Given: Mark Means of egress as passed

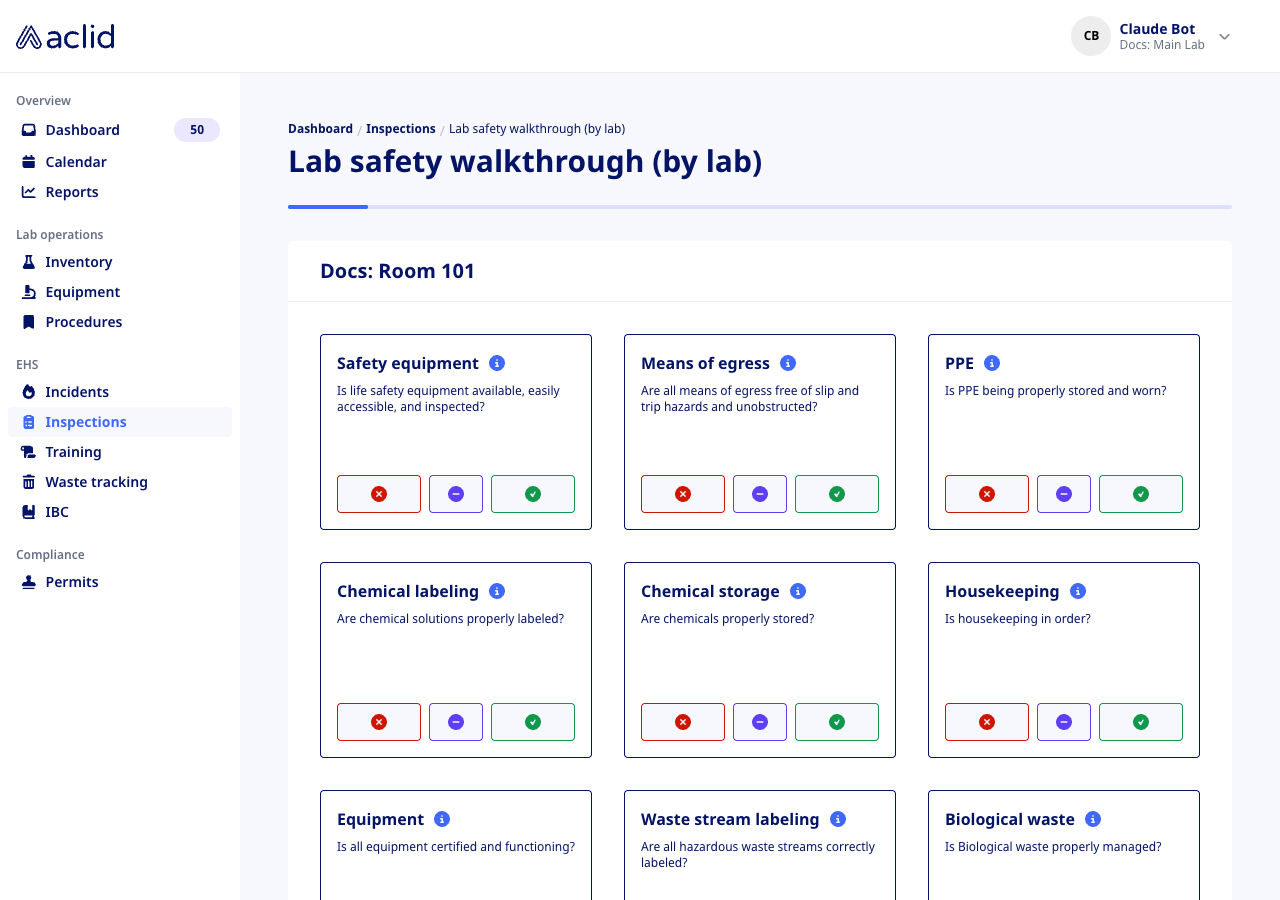Looking at the screenshot, I should (837, 494).
